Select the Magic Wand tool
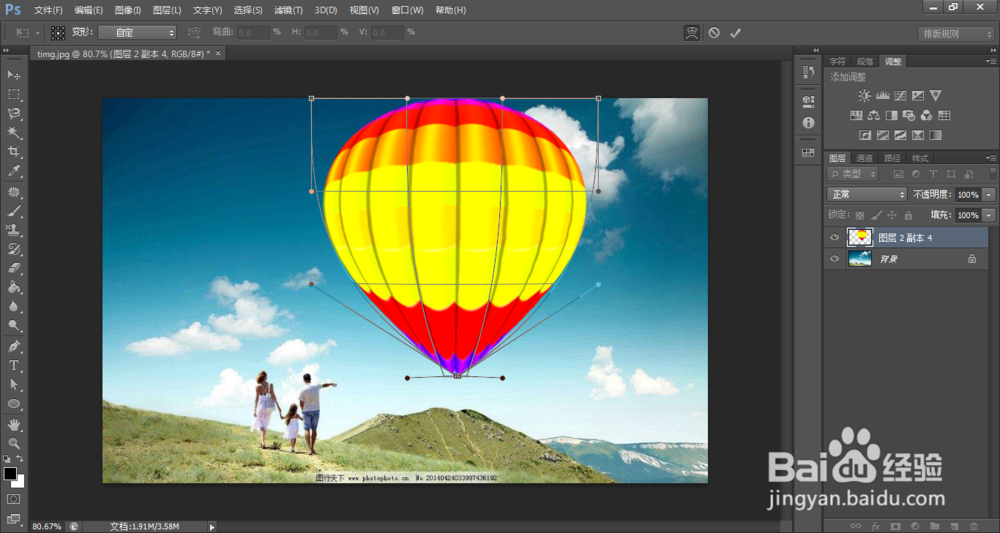Screen dimensions: 1000x533 14,133
